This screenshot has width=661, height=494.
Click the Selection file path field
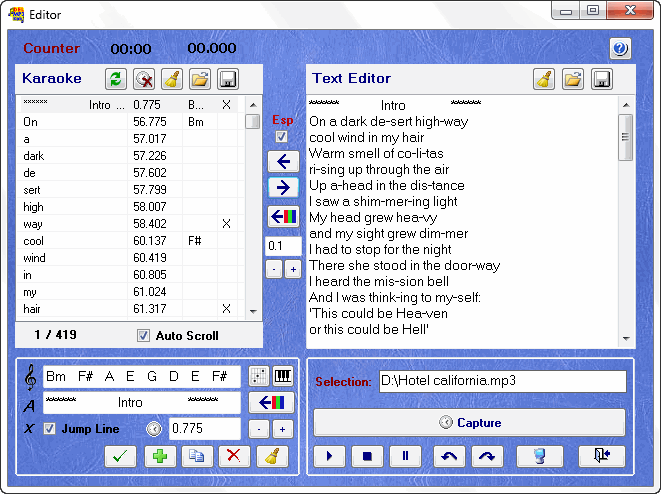[x=503, y=381]
